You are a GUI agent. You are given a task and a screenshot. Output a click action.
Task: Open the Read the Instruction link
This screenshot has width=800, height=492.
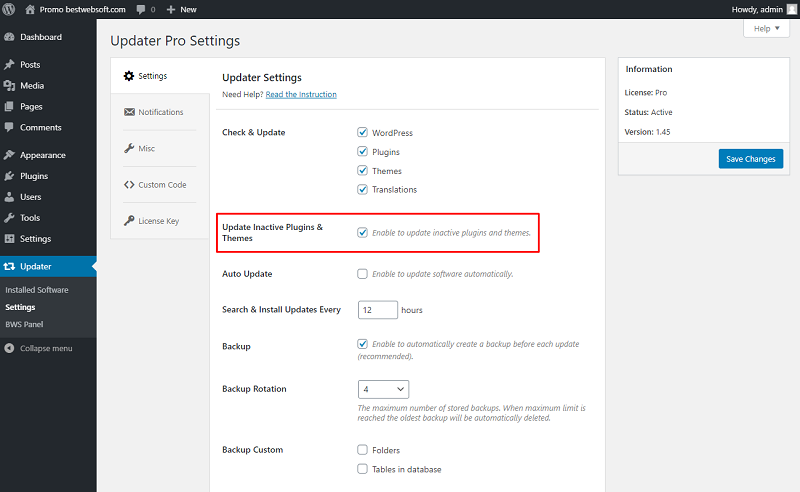pos(301,94)
